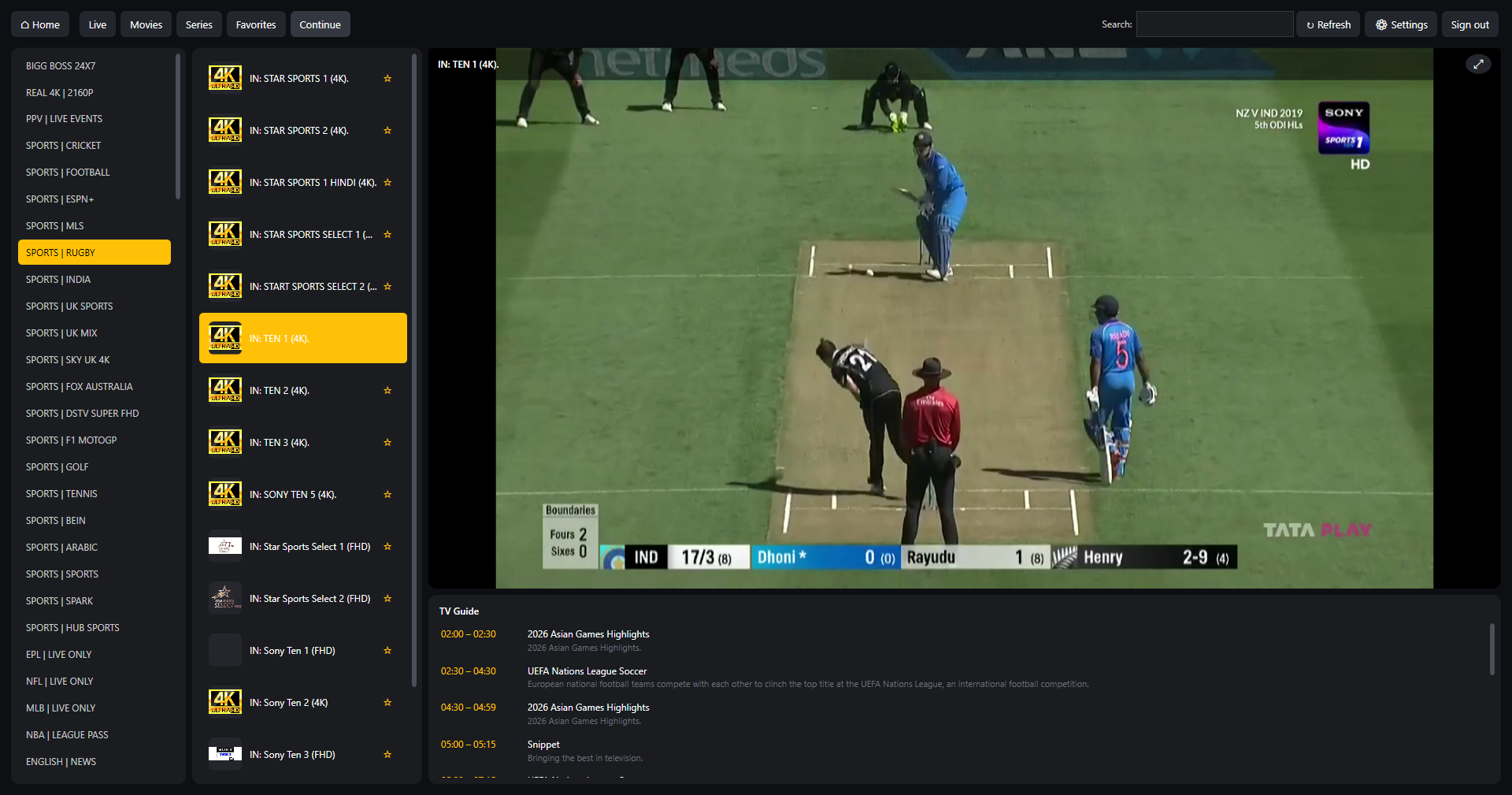This screenshot has height=795, width=1512.
Task: Refresh the channel list
Action: click(1329, 24)
